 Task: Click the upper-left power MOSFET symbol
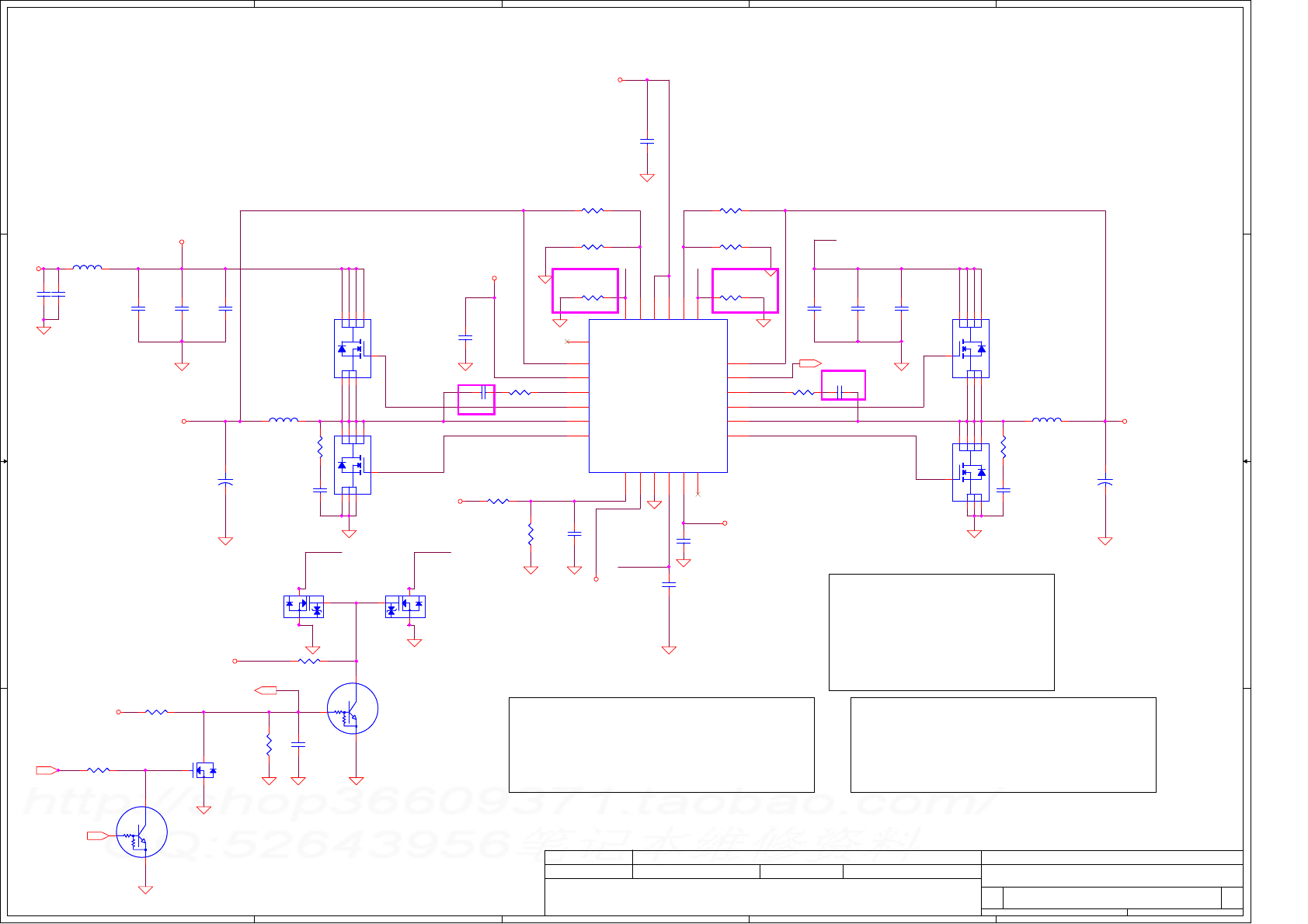(x=353, y=349)
